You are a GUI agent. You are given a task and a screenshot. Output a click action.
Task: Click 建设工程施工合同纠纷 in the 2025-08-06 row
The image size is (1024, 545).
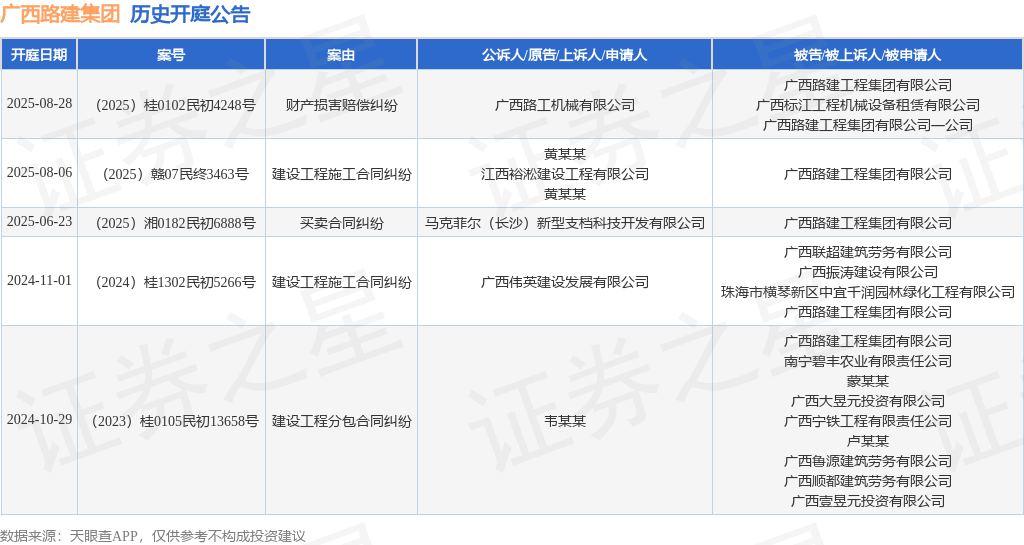click(342, 174)
